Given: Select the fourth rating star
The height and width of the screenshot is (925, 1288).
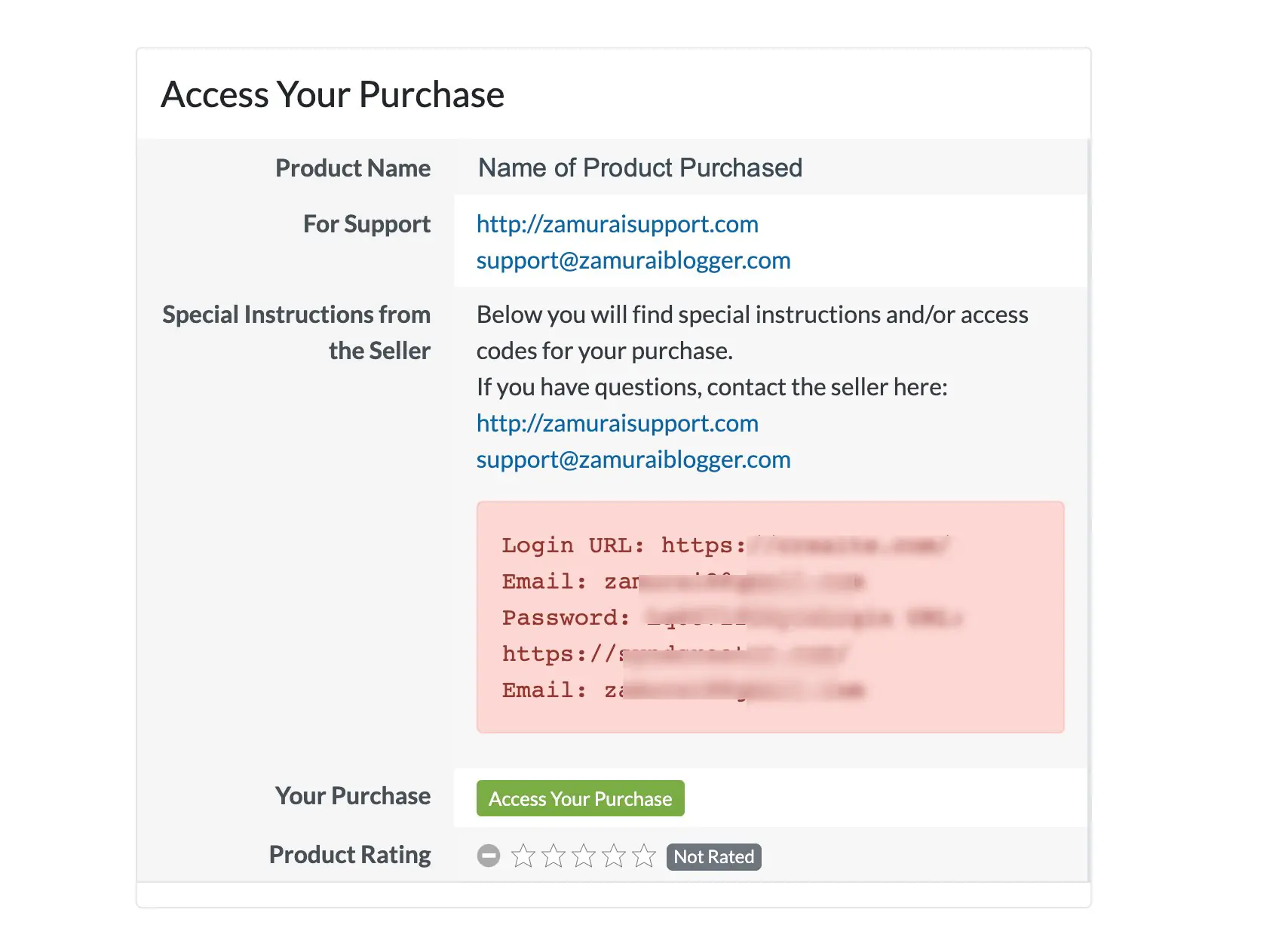Looking at the screenshot, I should (614, 856).
